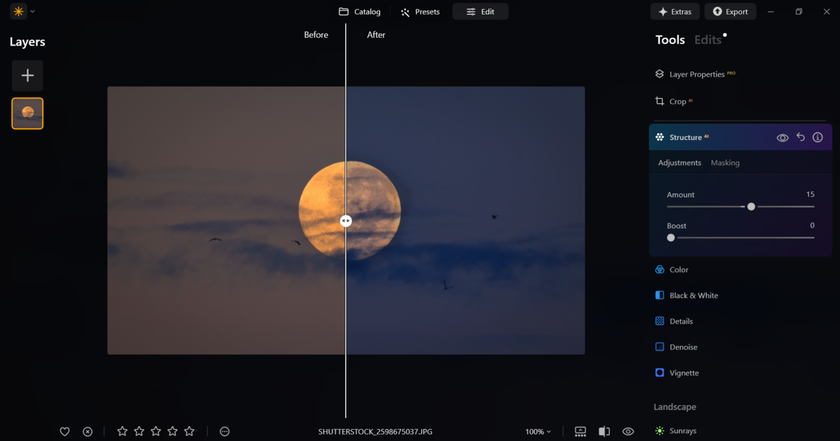Open the color label circle icon

pyautogui.click(x=224, y=431)
